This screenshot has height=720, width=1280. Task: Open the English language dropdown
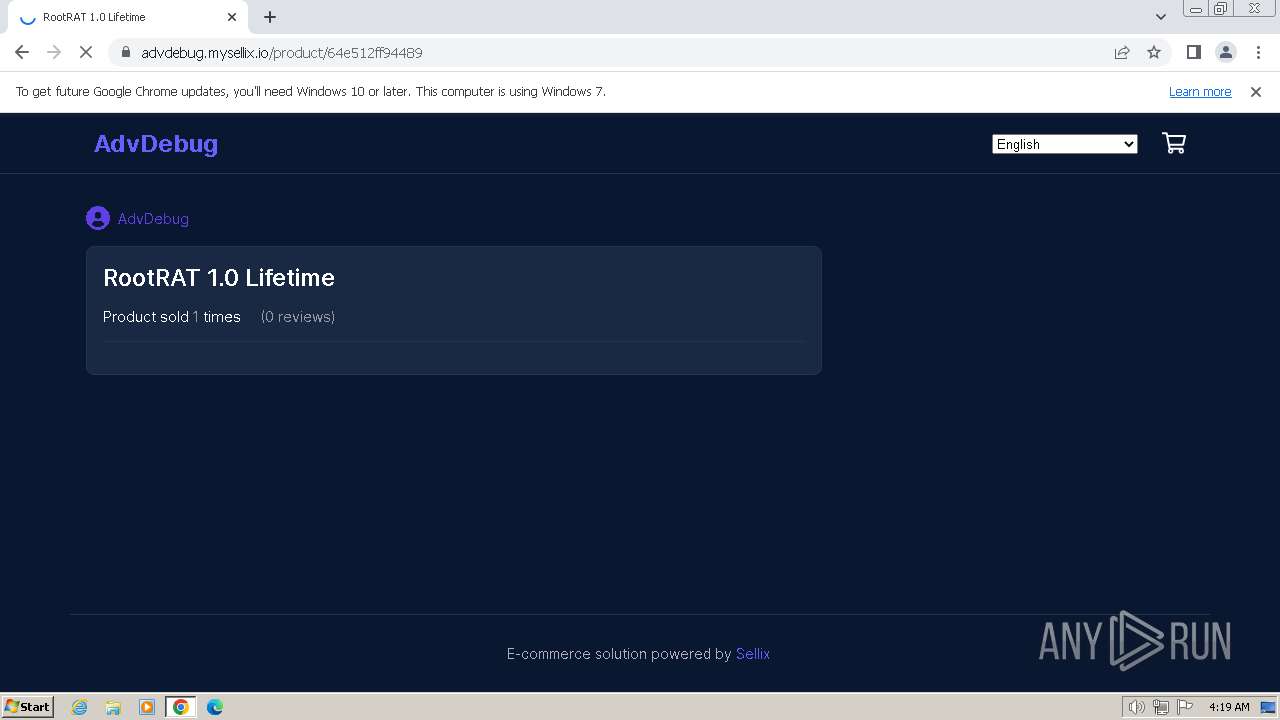(1065, 144)
